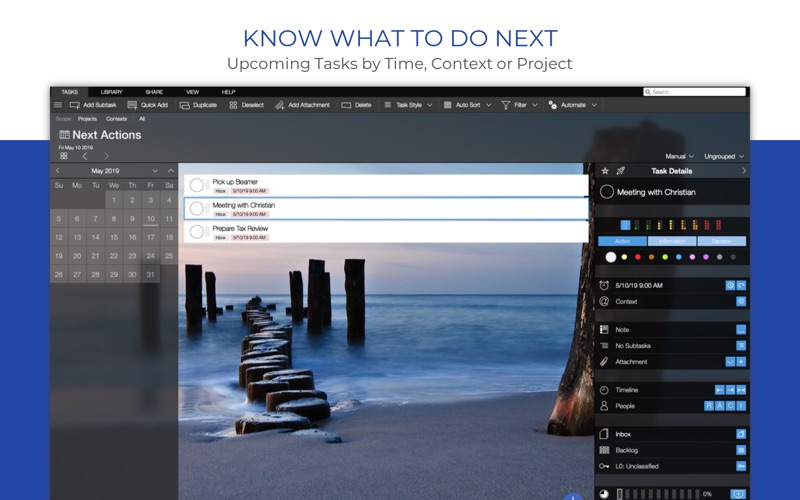Open the Share tab
Image resolution: width=800 pixels, height=500 pixels.
pos(154,92)
